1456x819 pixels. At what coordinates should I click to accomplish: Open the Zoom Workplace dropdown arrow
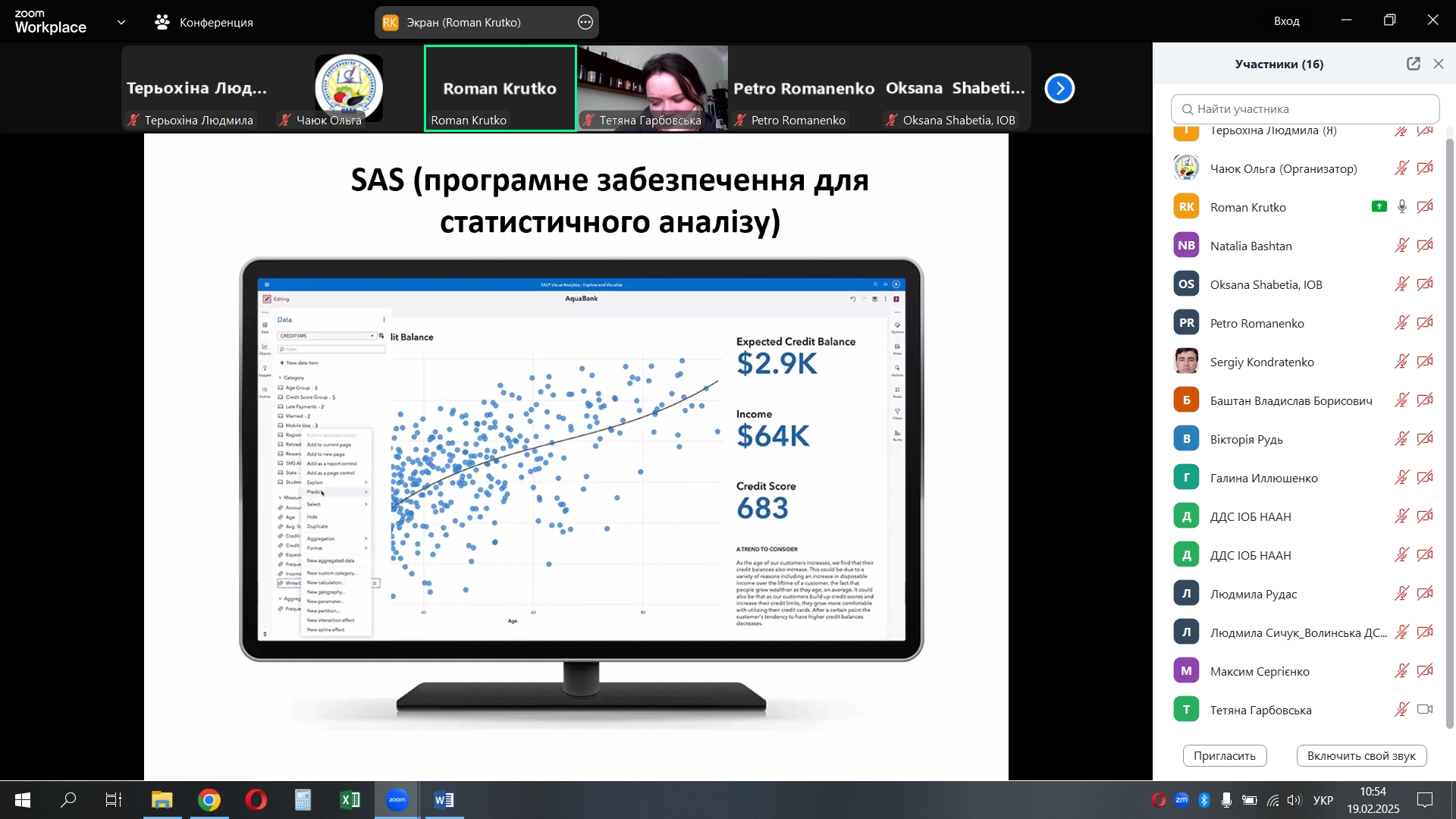point(121,23)
